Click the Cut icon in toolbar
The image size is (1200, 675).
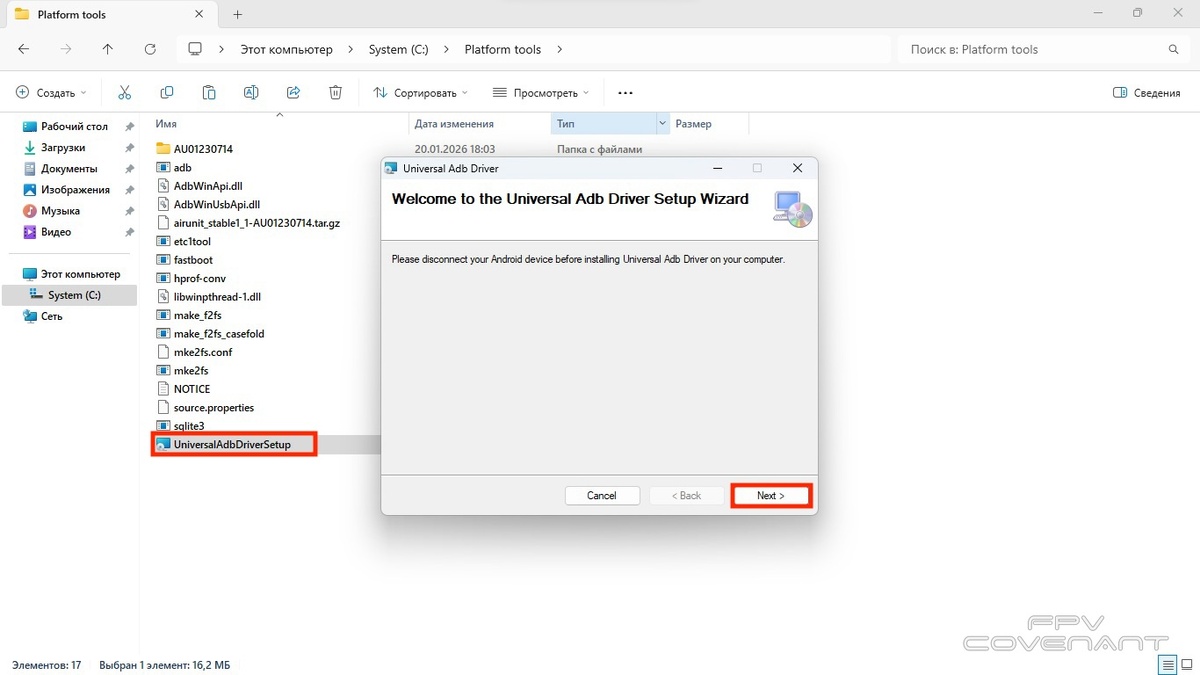point(125,92)
